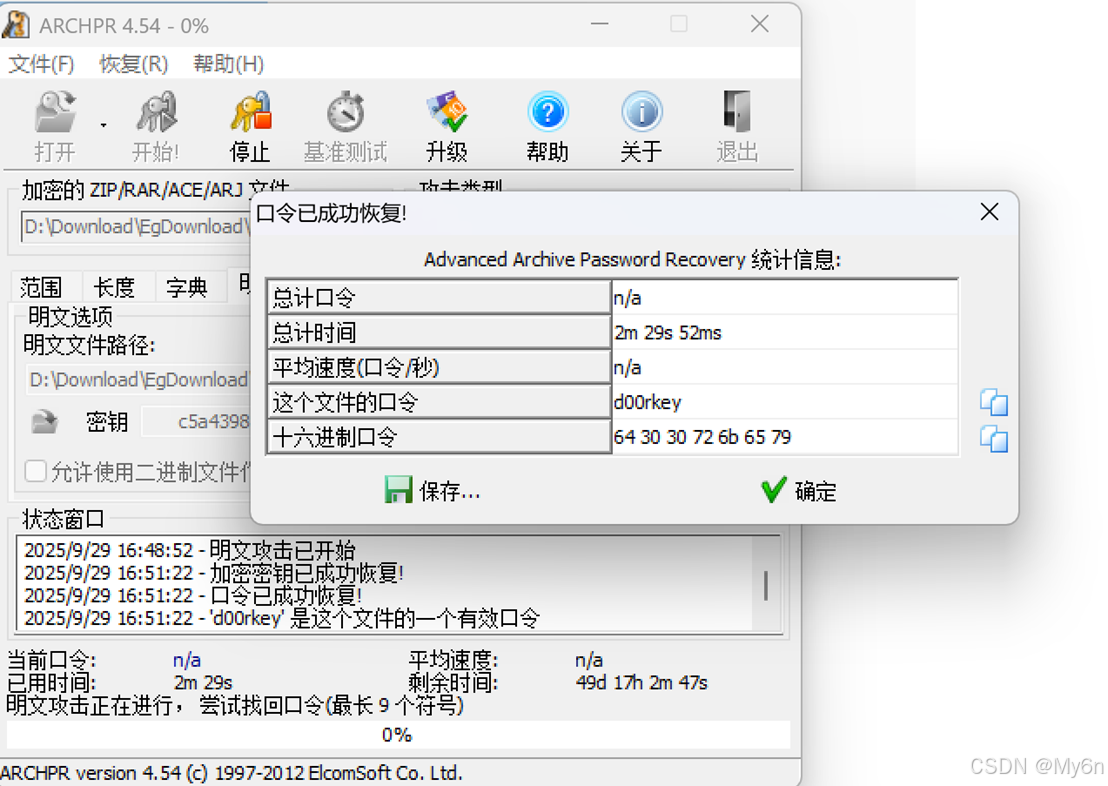Open the 文件(F) menu
Screen dimensions: 1108x786
click(41, 64)
